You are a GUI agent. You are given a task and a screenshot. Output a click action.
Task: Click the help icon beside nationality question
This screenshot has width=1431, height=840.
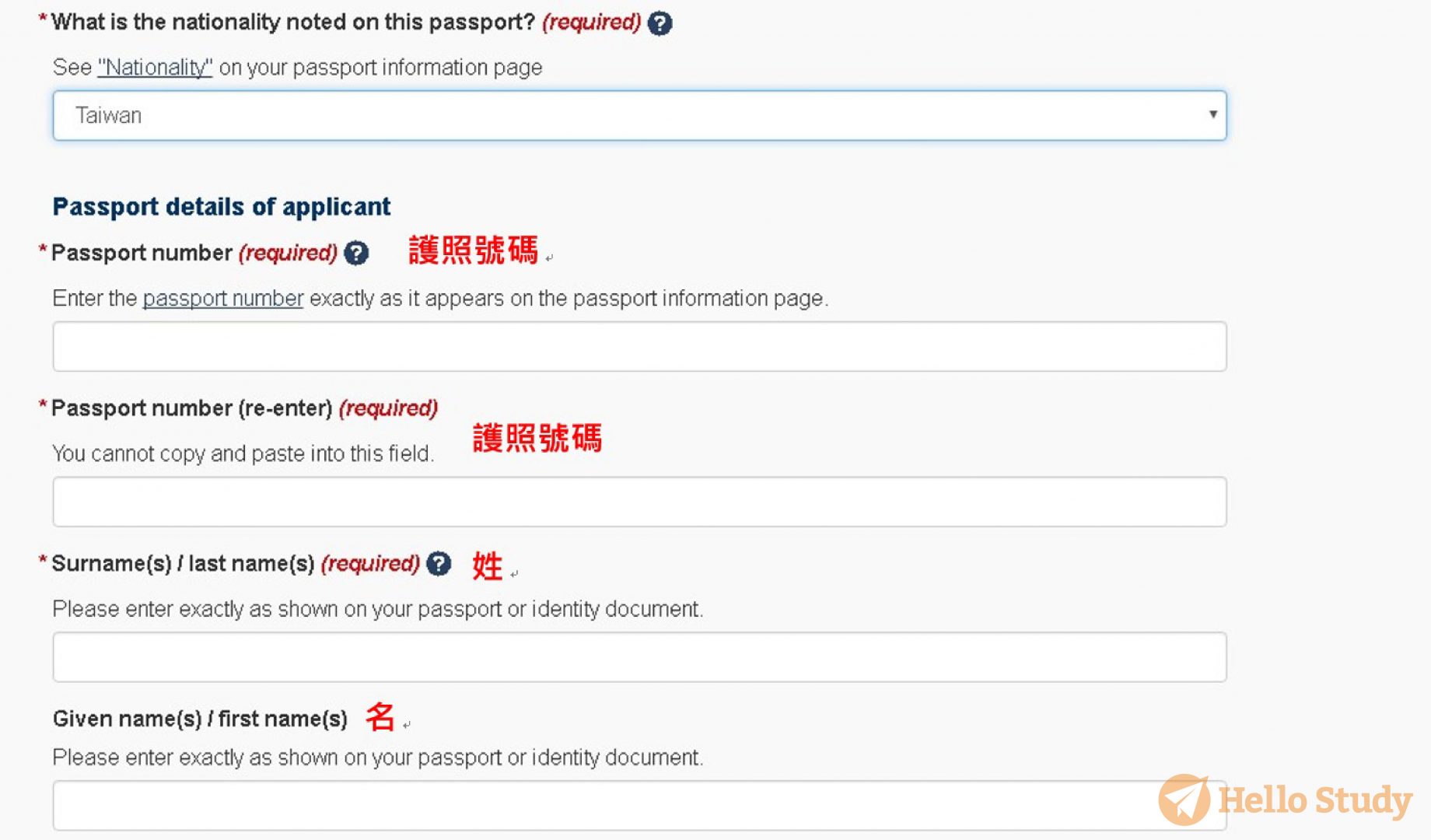(x=660, y=23)
